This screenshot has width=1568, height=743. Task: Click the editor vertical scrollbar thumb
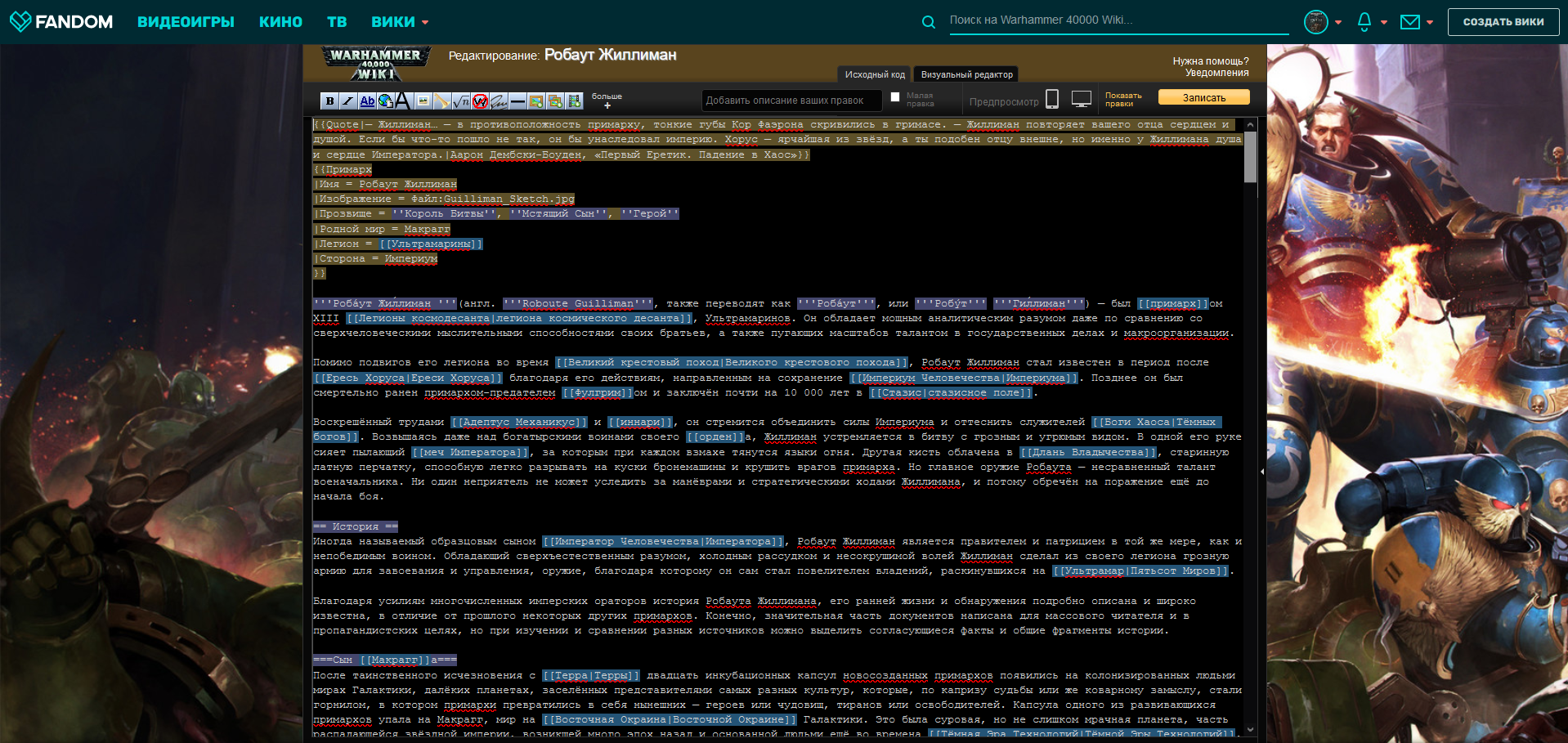coord(1250,155)
